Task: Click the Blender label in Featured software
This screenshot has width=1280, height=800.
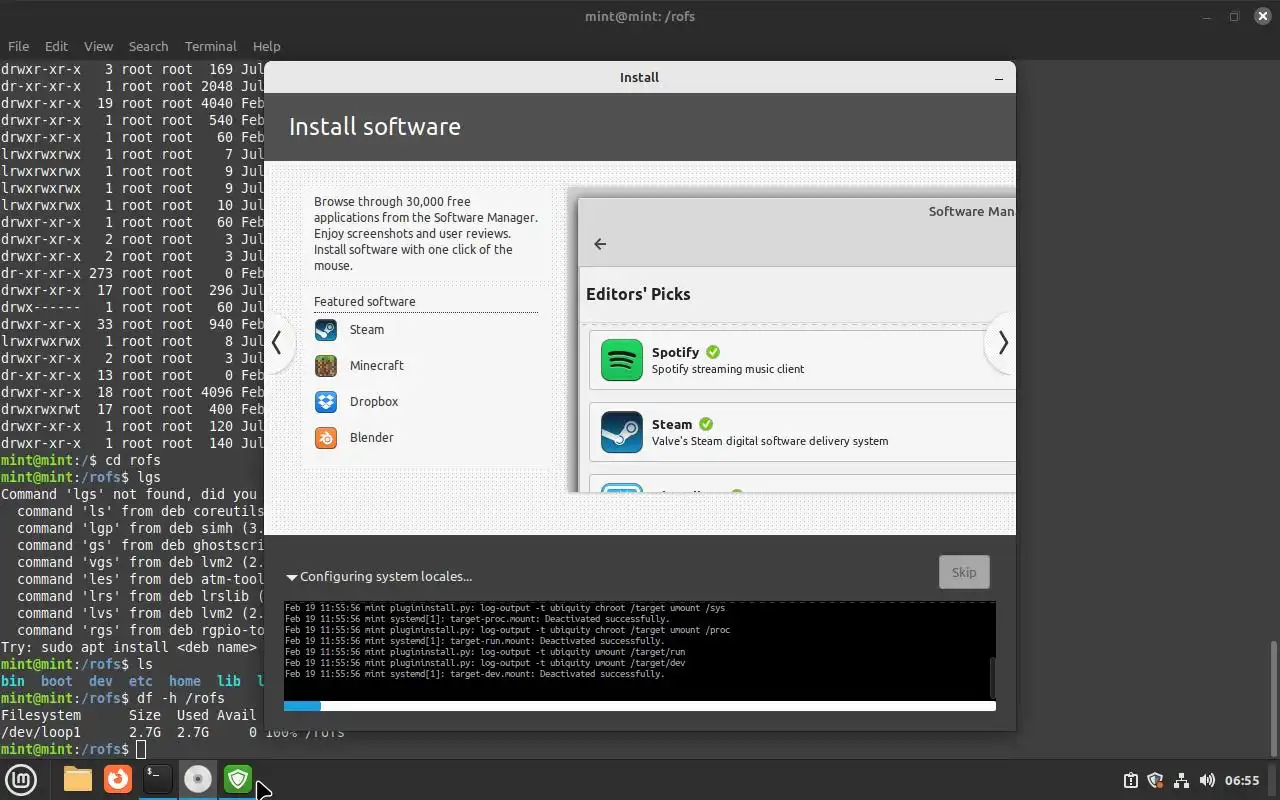Action: (372, 438)
